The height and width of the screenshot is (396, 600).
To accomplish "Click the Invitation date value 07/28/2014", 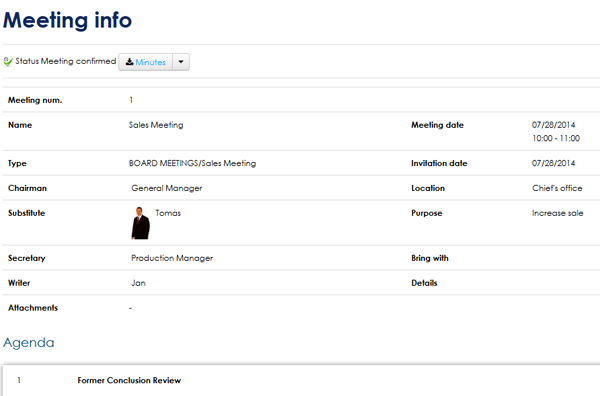I will click(x=553, y=163).
